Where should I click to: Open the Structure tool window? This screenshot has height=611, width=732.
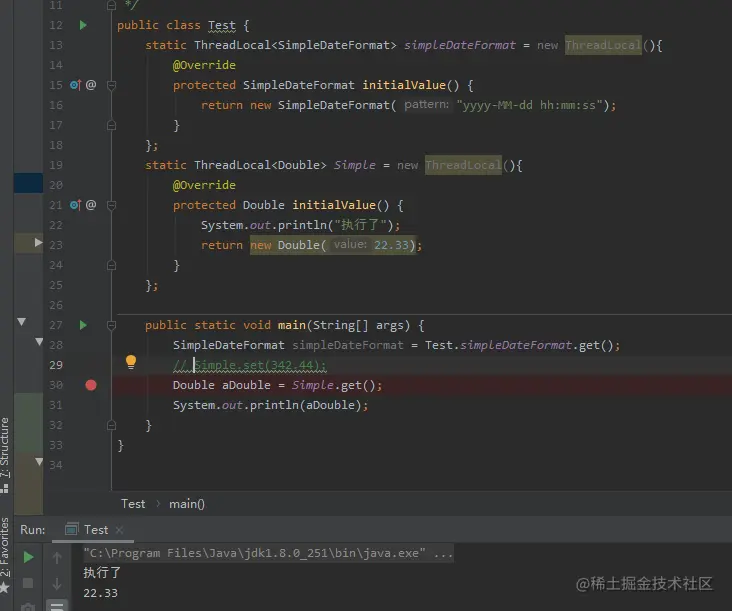coord(5,455)
